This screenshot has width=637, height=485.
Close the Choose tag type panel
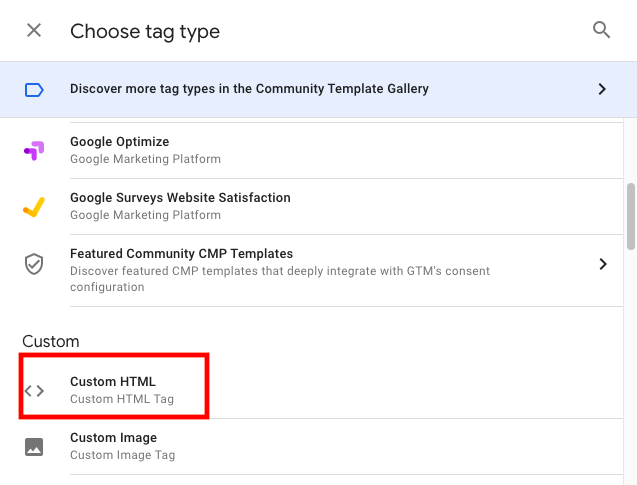[x=34, y=30]
